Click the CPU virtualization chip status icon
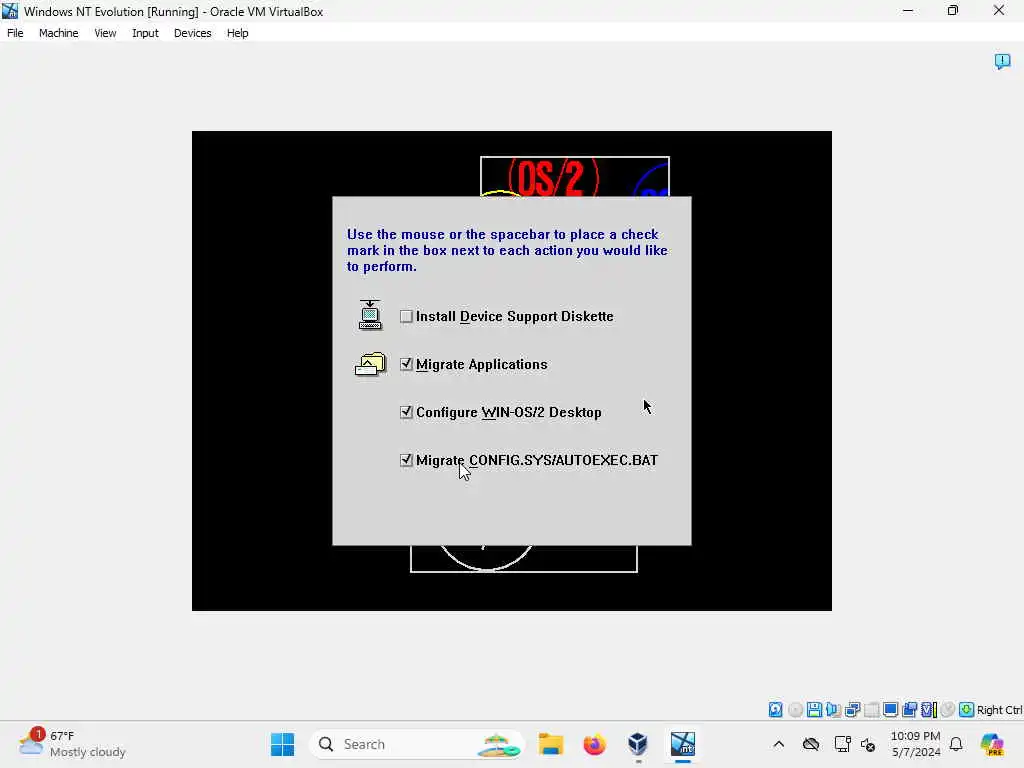The image size is (1024, 768). pyautogui.click(x=929, y=709)
